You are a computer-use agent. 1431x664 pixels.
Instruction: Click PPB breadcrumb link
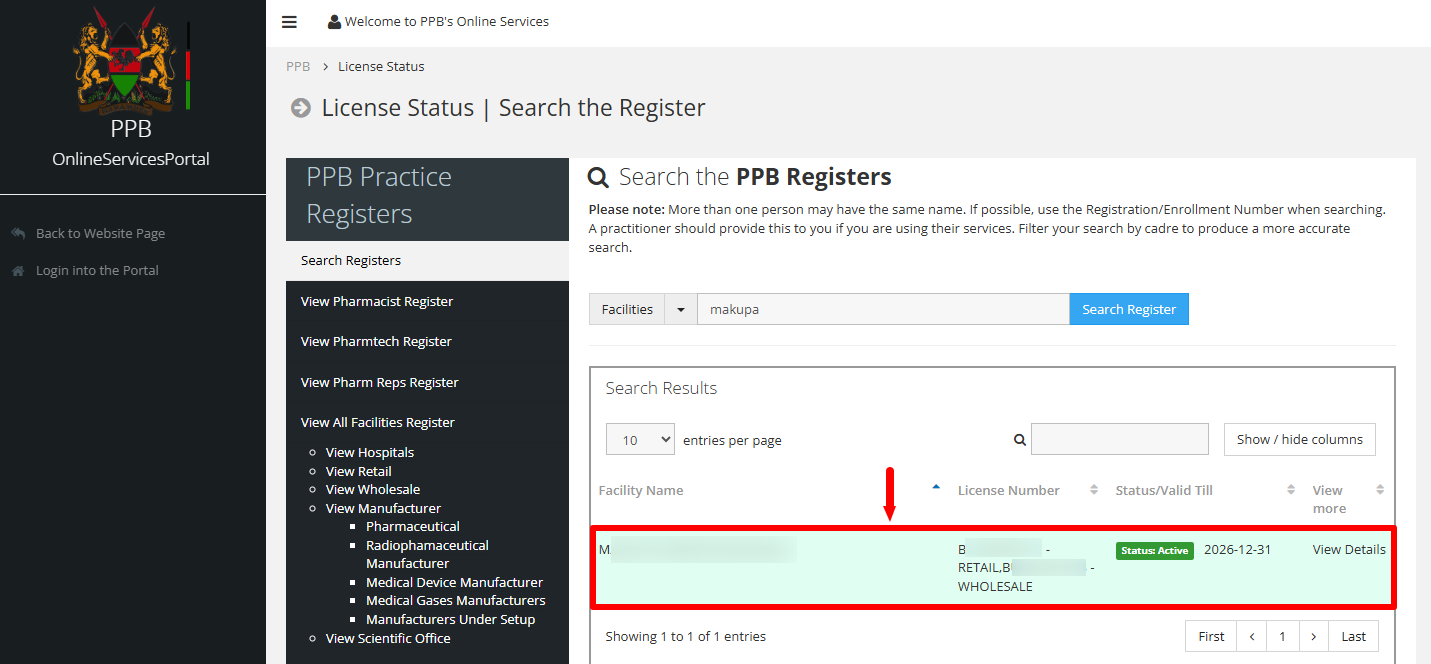[298, 66]
